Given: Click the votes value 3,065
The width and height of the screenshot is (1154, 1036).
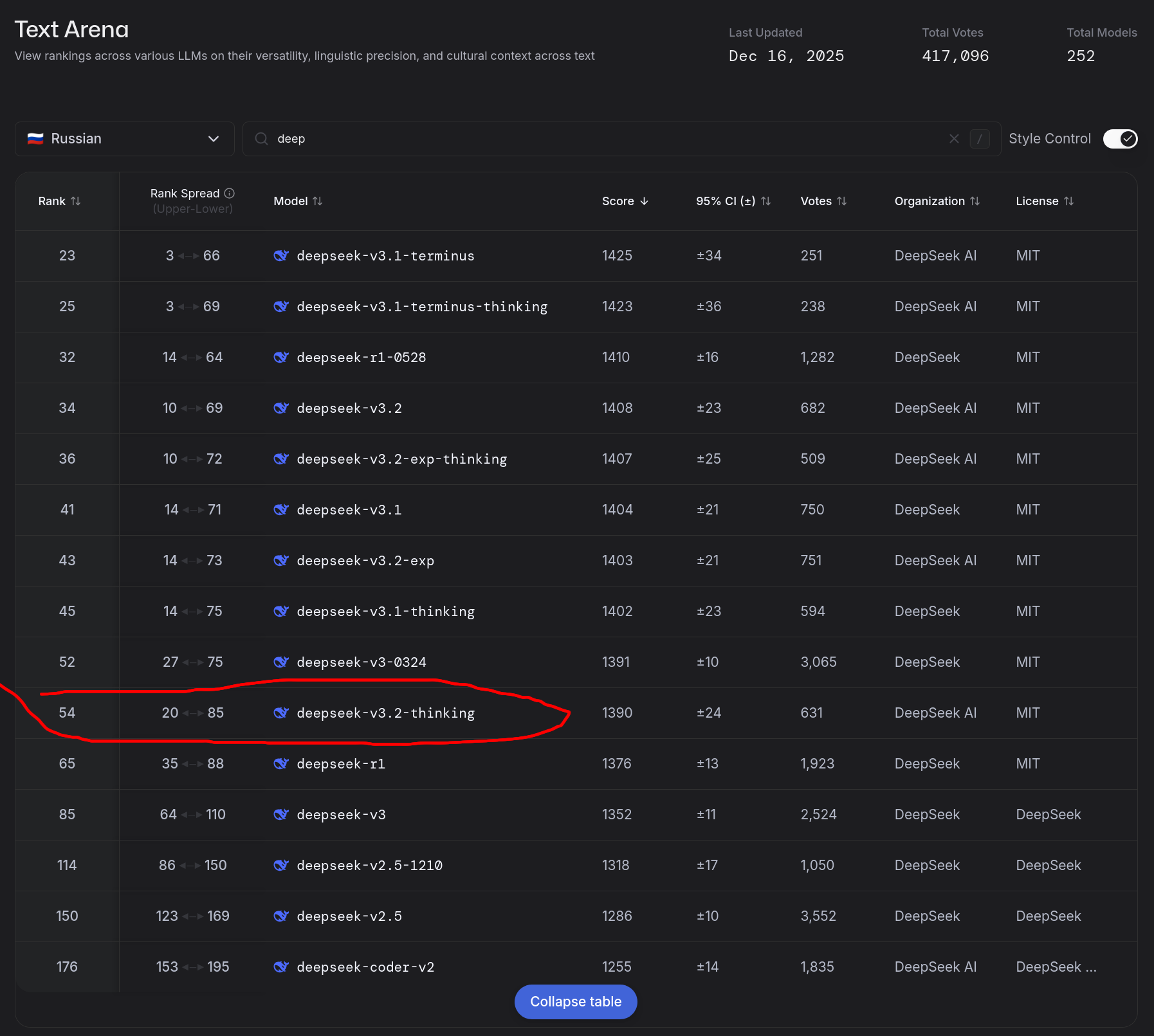Looking at the screenshot, I should click(818, 662).
